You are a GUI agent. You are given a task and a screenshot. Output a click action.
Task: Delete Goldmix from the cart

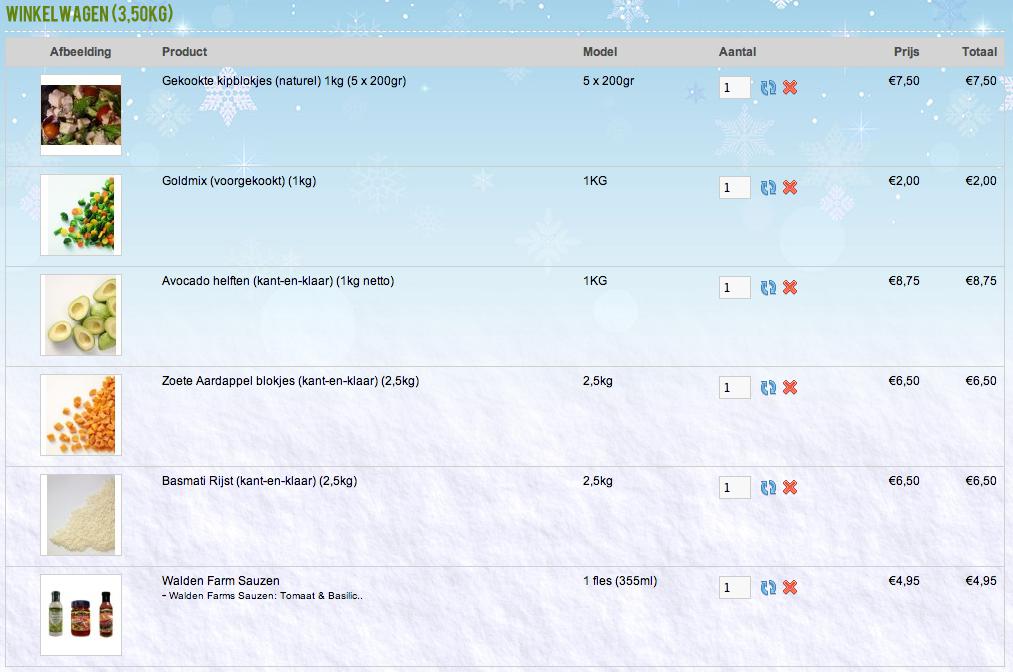pyautogui.click(x=790, y=188)
